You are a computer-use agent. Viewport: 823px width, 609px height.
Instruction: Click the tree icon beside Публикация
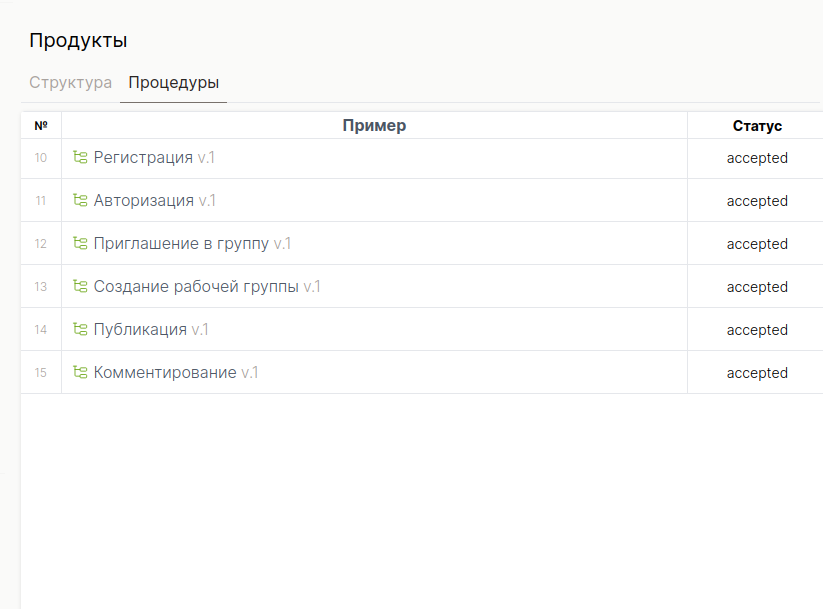[x=80, y=329]
